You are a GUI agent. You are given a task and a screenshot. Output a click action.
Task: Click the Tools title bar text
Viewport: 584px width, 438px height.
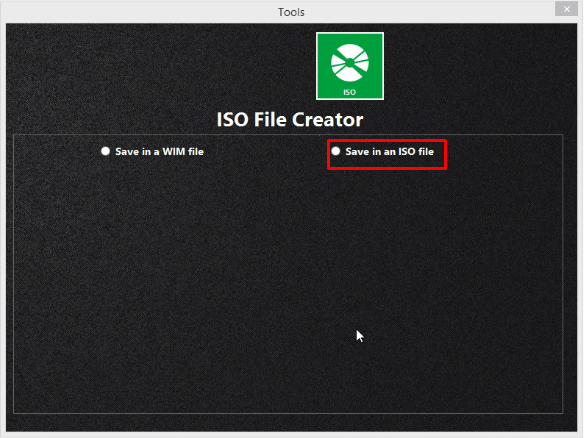(x=291, y=12)
